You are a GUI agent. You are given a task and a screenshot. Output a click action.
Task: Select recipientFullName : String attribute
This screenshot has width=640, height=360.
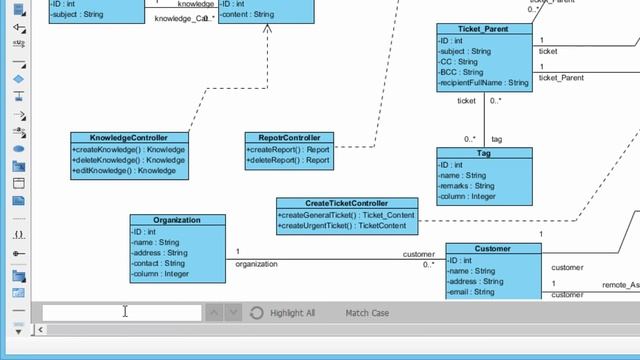click(x=484, y=83)
